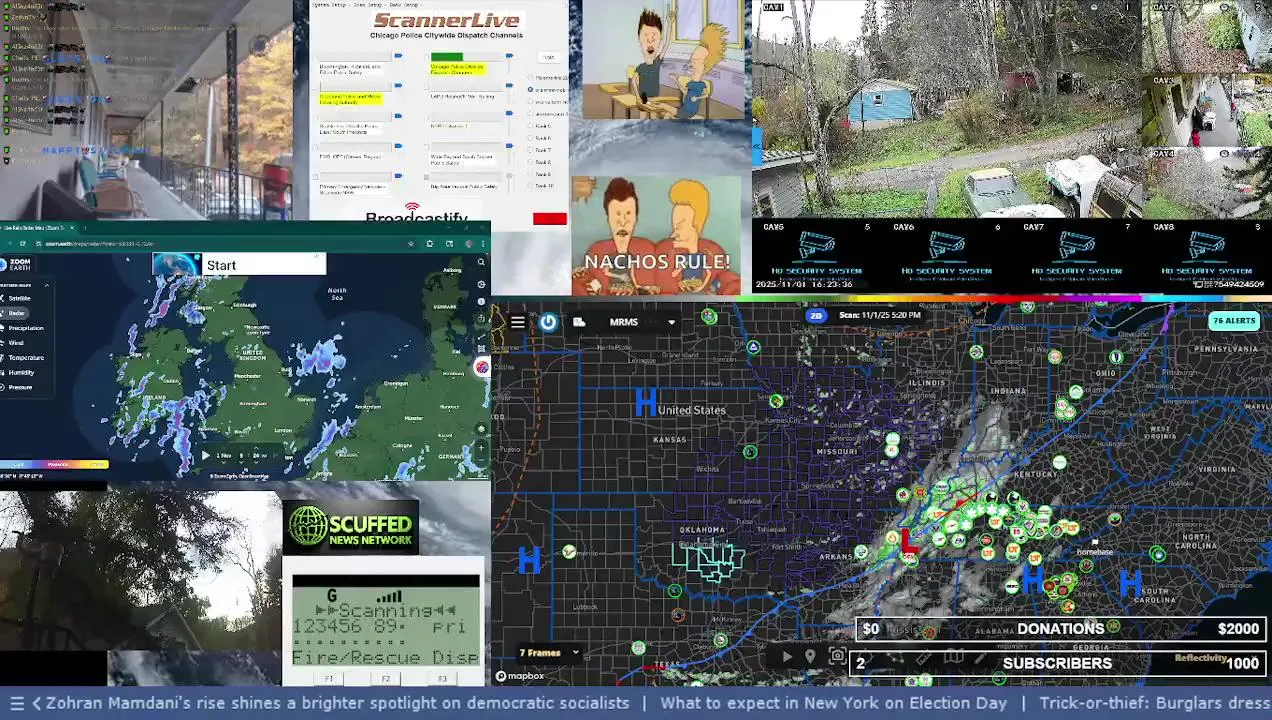
Task: Expand the 7 Frames dropdown
Action: [549, 653]
